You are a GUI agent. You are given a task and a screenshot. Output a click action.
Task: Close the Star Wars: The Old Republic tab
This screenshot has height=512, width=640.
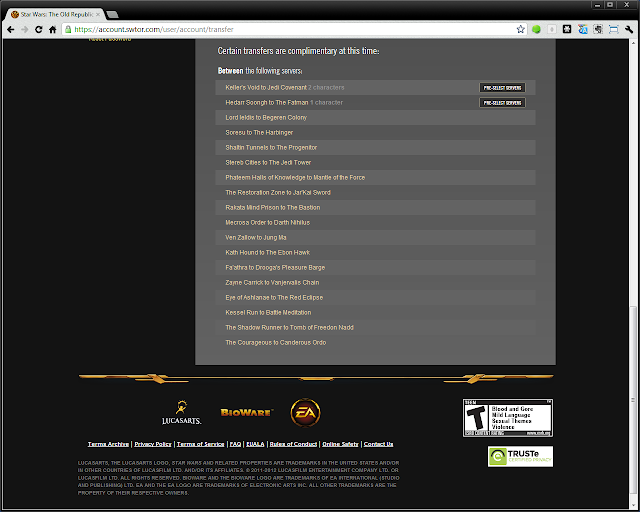(x=98, y=14)
